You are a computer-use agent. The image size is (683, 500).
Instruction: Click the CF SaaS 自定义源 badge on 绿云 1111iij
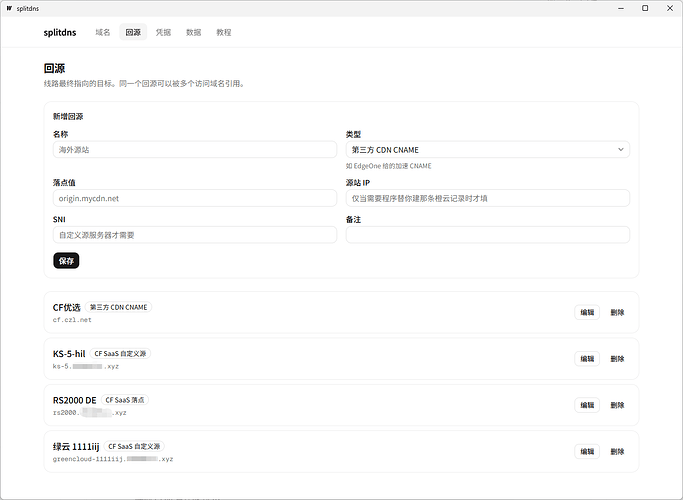point(134,446)
